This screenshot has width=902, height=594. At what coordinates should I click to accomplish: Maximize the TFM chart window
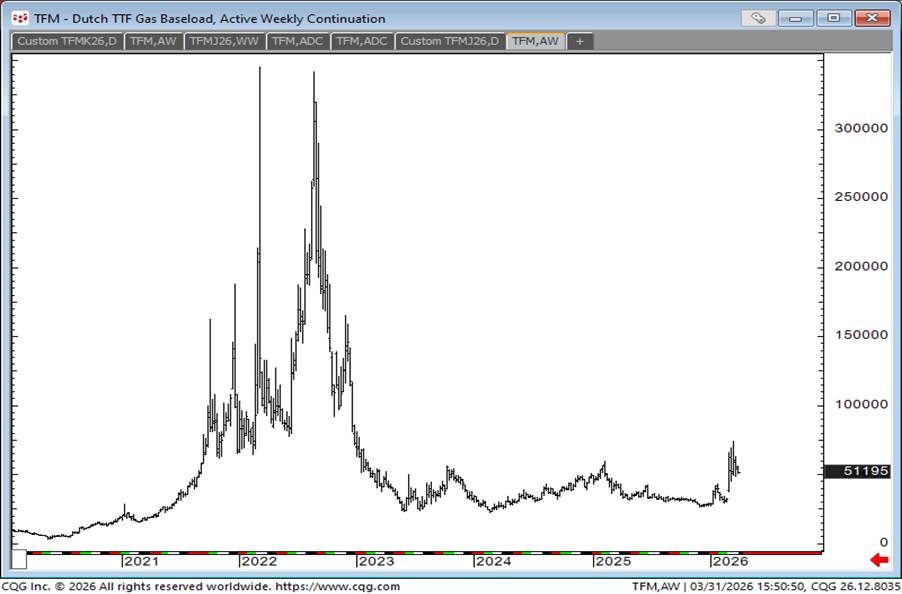point(833,18)
